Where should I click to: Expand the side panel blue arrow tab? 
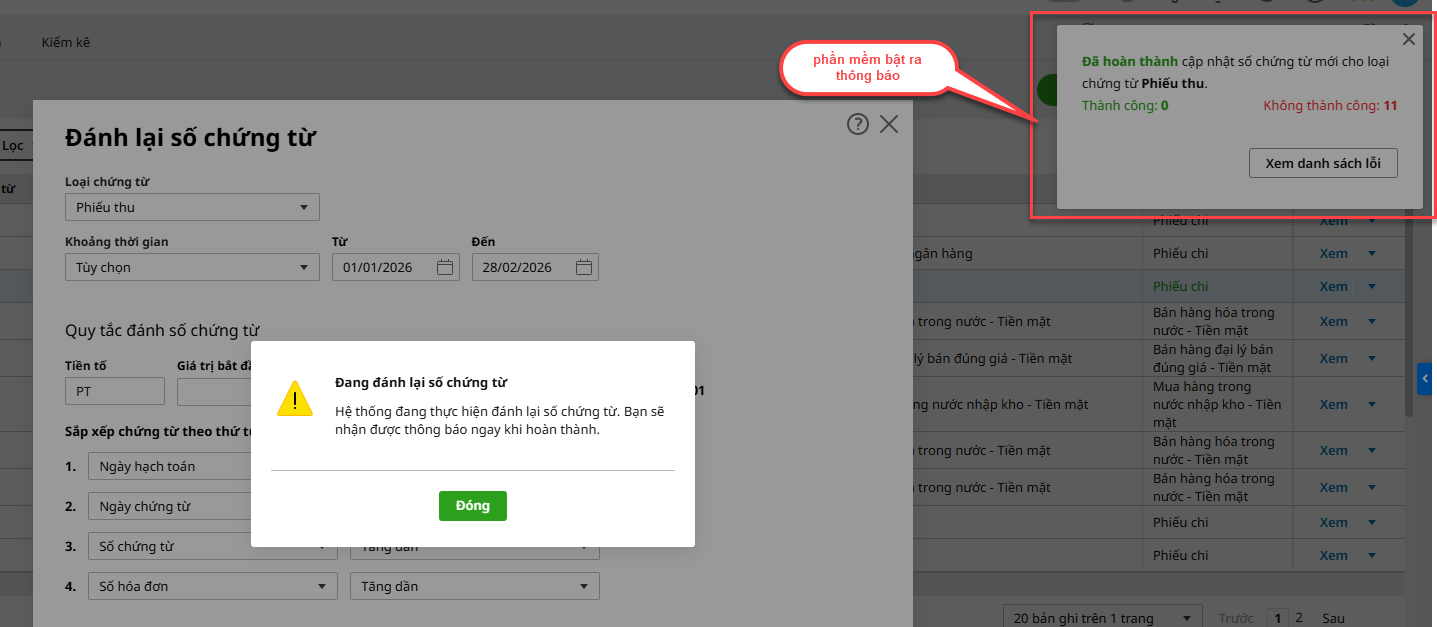click(x=1425, y=378)
